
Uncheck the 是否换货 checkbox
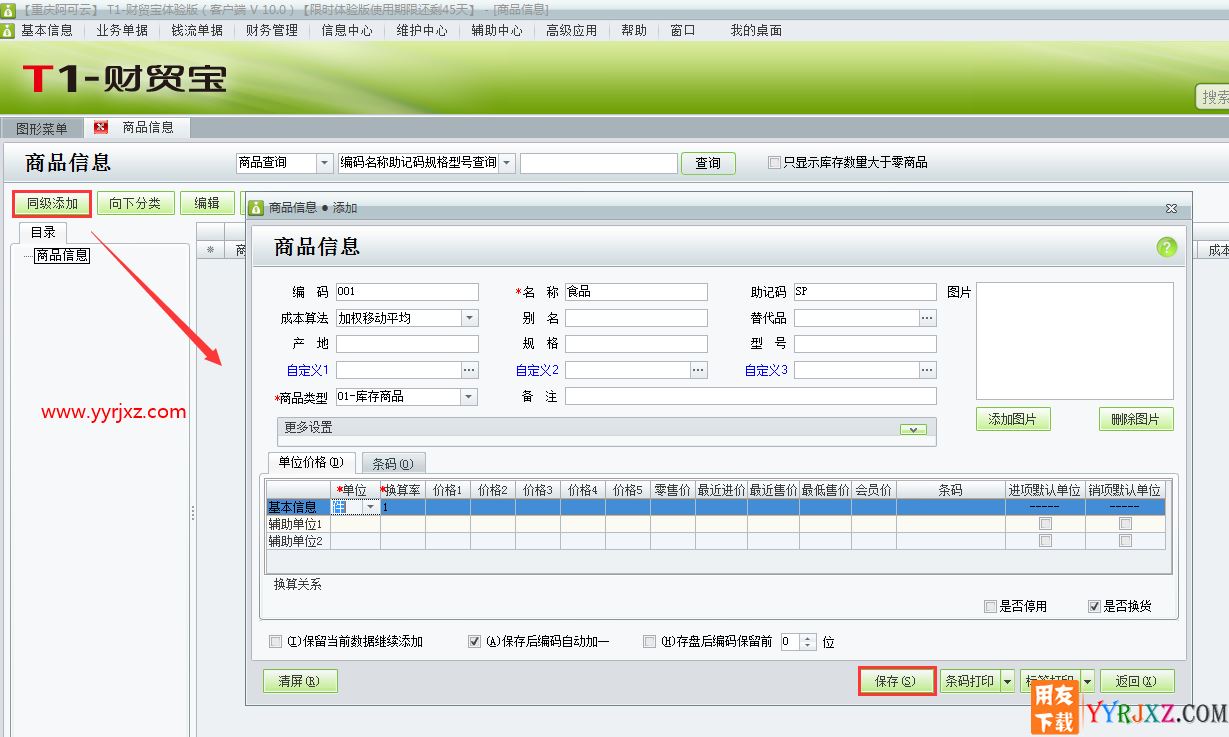click(1094, 606)
